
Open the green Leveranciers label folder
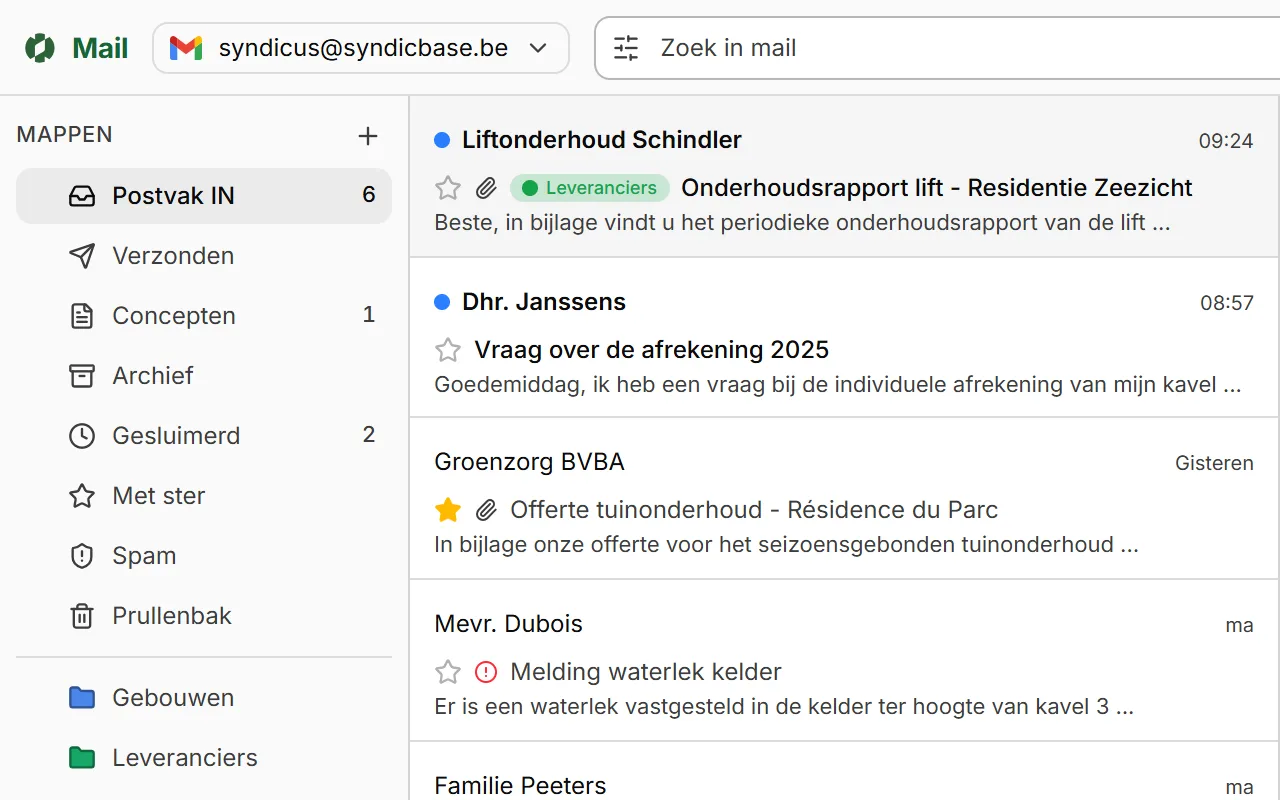tap(204, 758)
